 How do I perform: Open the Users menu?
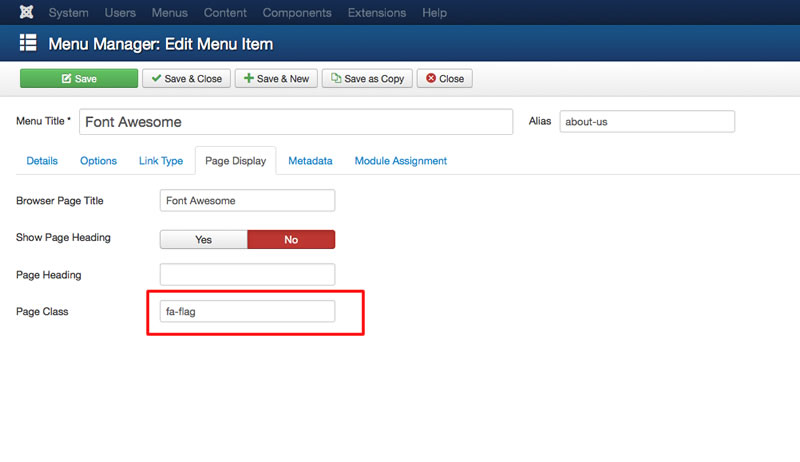point(120,13)
